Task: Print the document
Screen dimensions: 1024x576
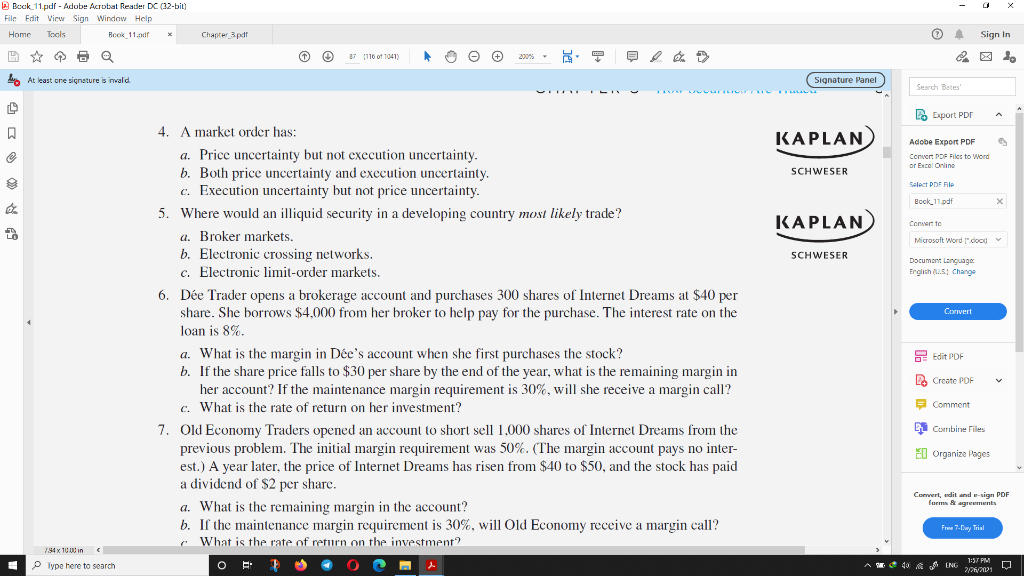Action: coord(81,57)
